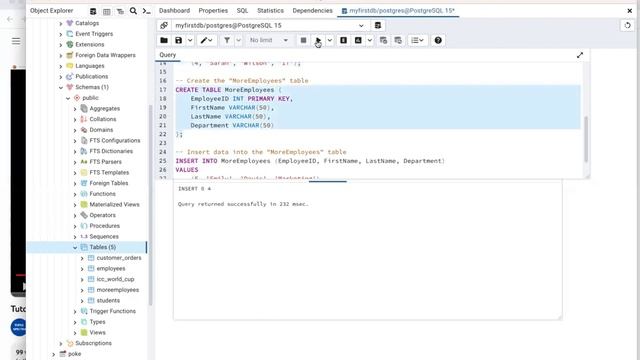Viewport: 640px width, 360px height.
Task: Select the Functions tree item
Action: click(x=102, y=194)
